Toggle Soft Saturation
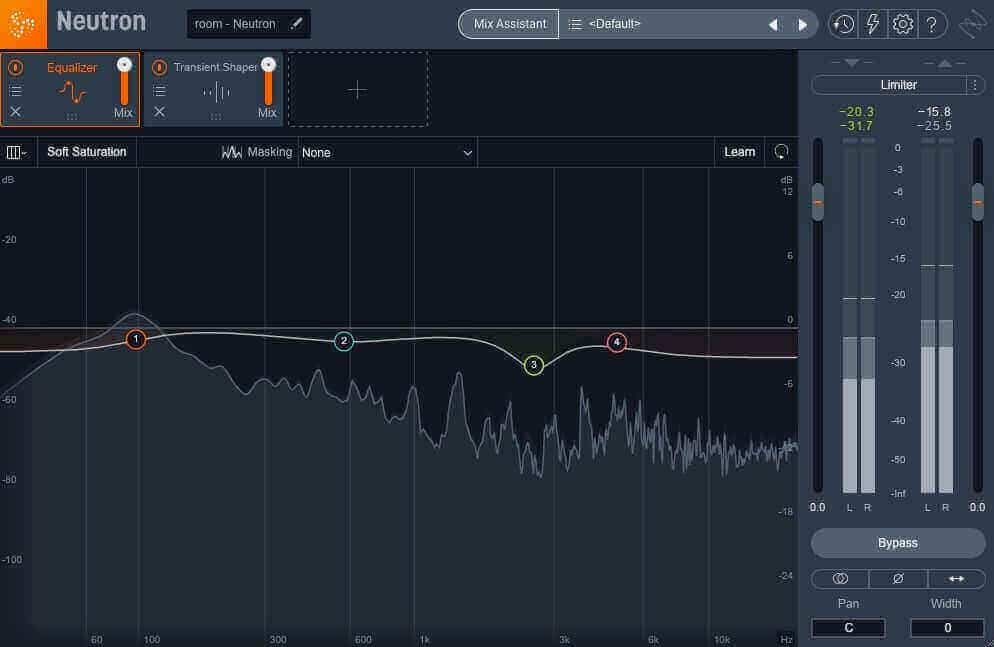 (x=87, y=152)
